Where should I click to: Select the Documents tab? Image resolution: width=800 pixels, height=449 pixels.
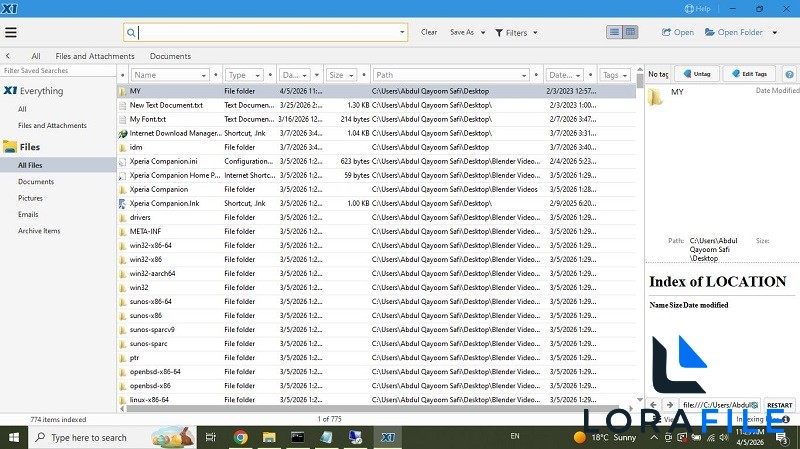coord(170,56)
